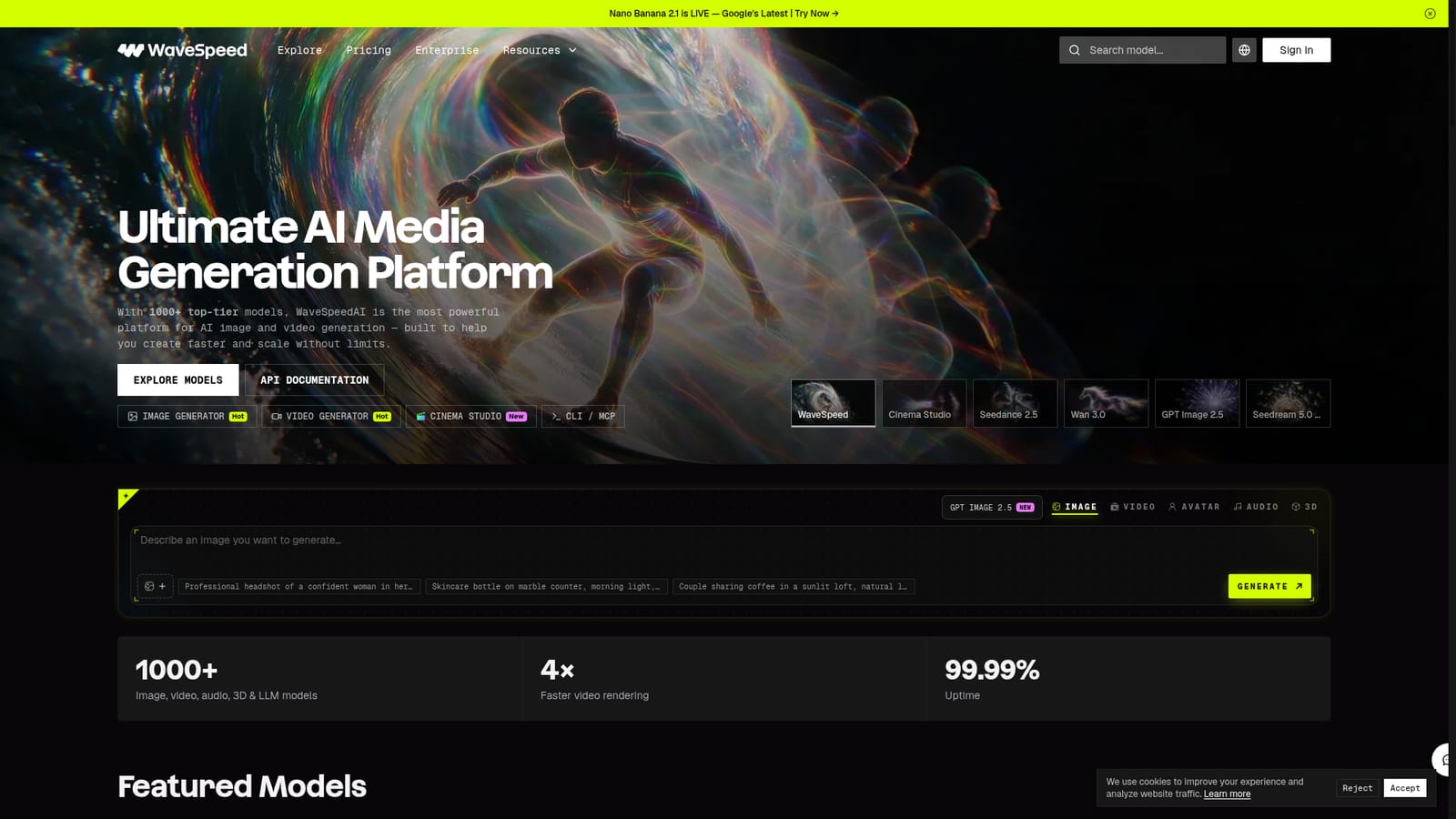
Task: Select the Wan 3.0 thumbnail
Action: click(1106, 403)
